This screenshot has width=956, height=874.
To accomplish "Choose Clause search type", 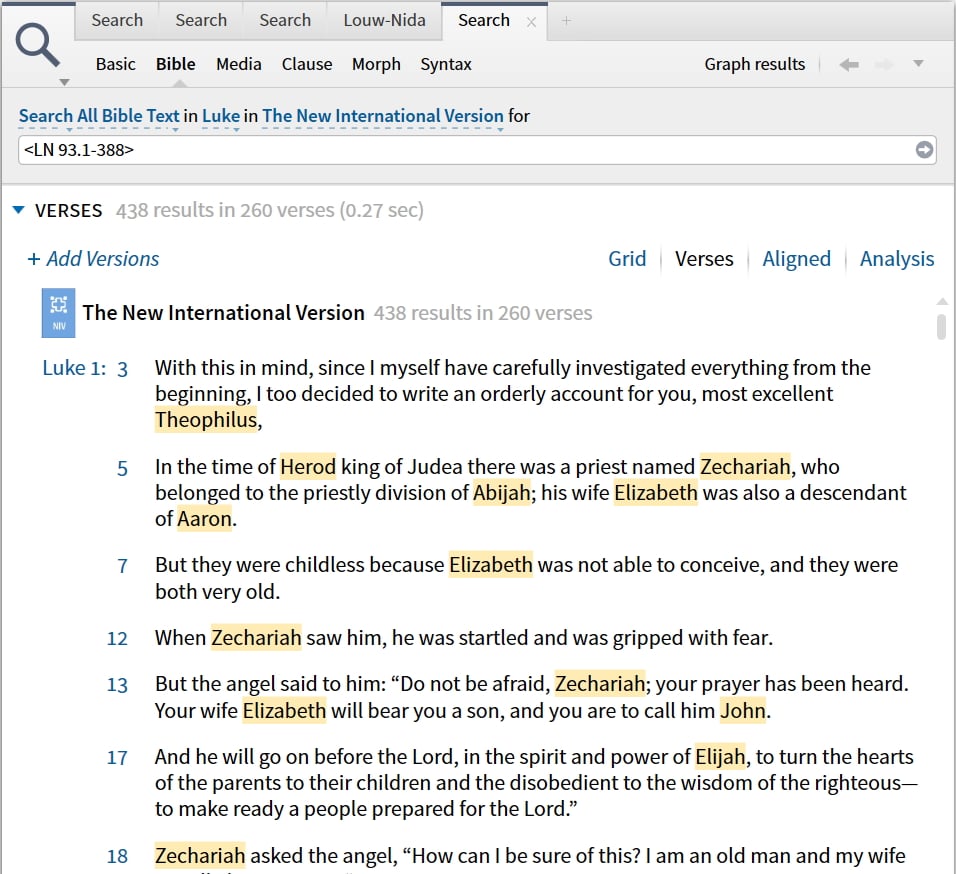I will click(307, 64).
